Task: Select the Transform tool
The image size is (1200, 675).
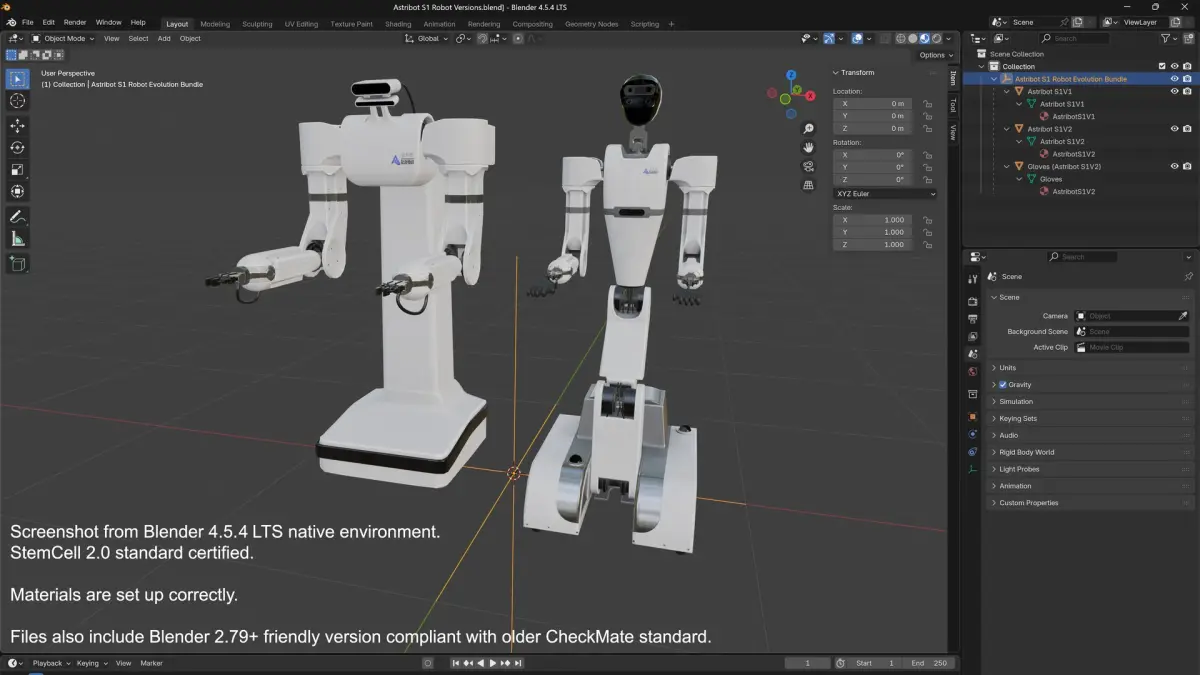Action: point(18,192)
